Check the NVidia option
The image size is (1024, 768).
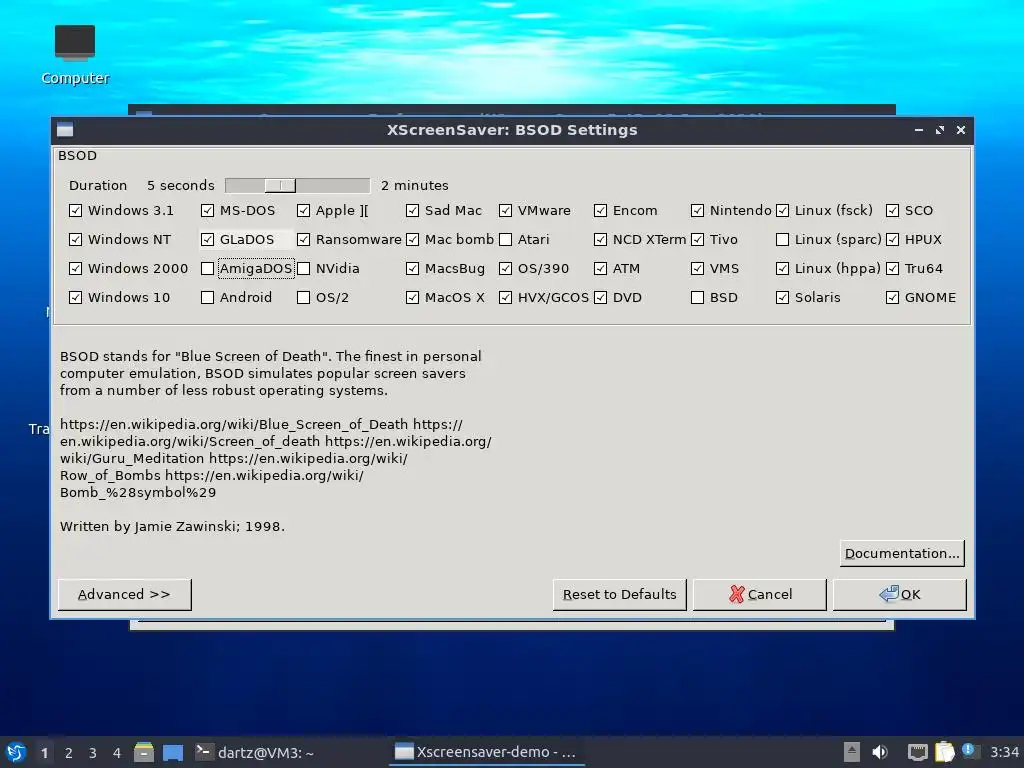click(304, 268)
